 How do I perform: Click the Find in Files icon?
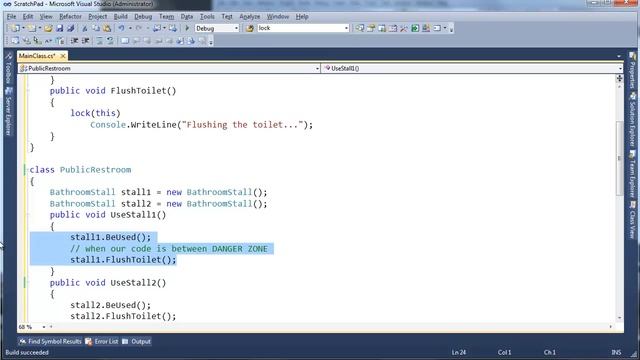250,28
